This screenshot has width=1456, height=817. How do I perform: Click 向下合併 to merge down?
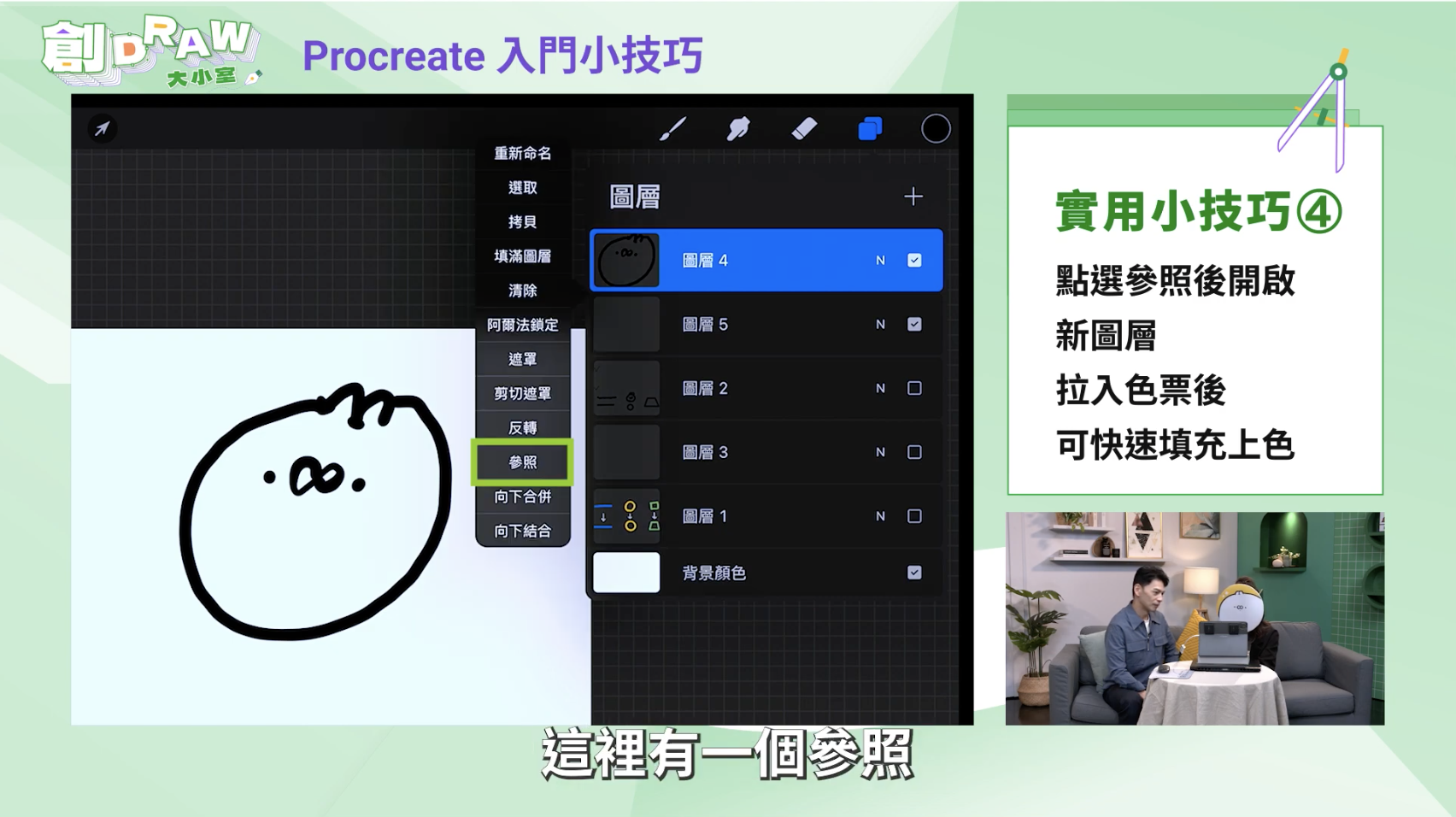(x=522, y=497)
